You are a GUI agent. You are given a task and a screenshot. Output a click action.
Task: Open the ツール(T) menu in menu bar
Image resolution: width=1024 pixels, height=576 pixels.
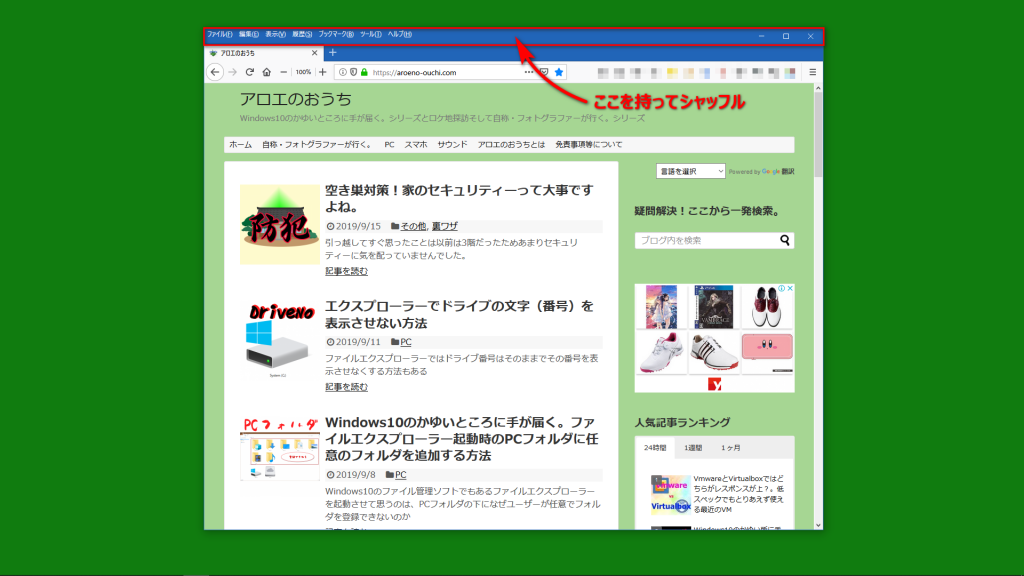pos(370,35)
